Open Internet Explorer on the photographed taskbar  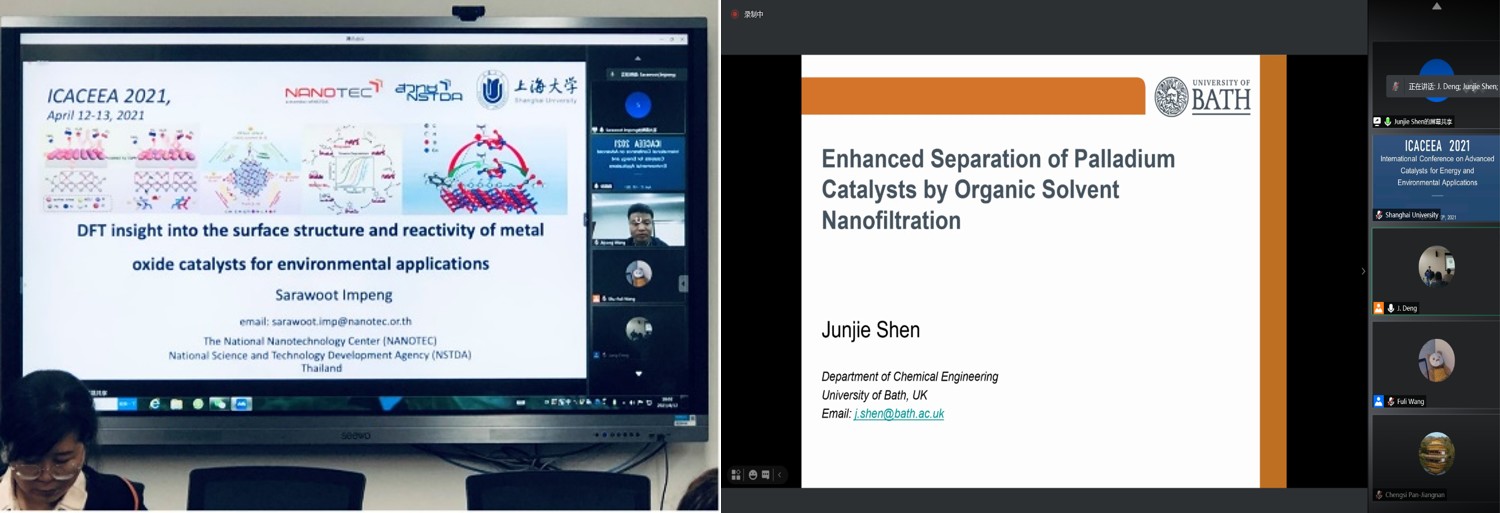(155, 404)
